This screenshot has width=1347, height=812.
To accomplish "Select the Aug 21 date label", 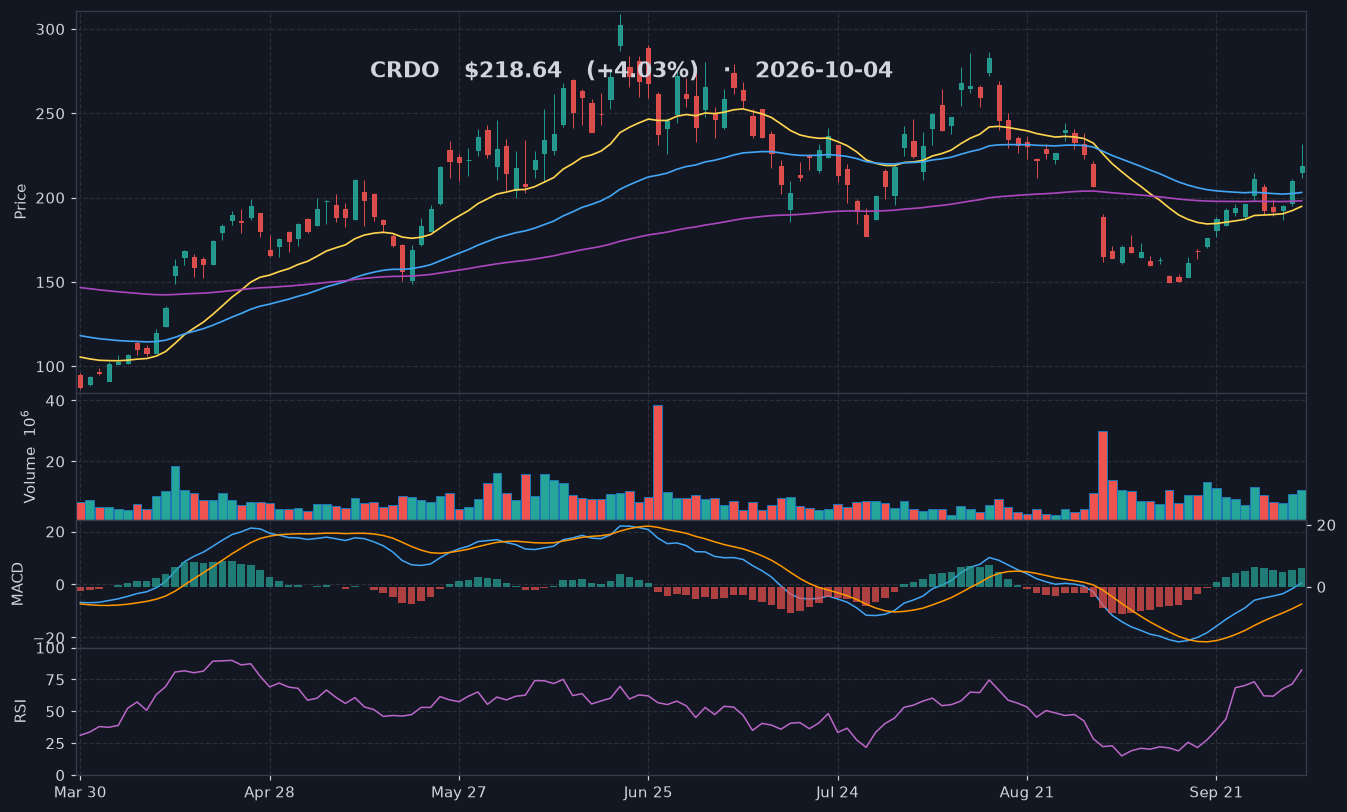I will click(x=1027, y=794).
